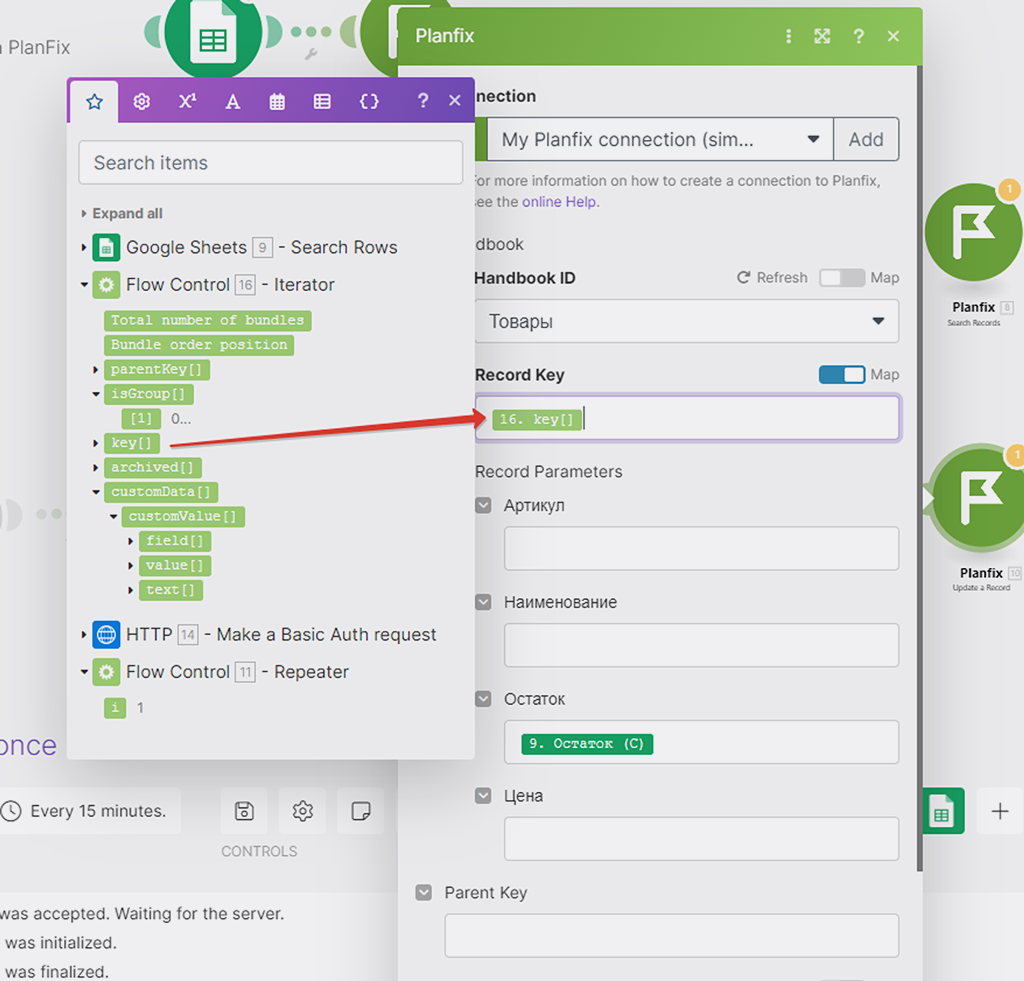This screenshot has width=1024, height=981.
Task: Uncheck the Артикул checkbox
Action: (483, 505)
